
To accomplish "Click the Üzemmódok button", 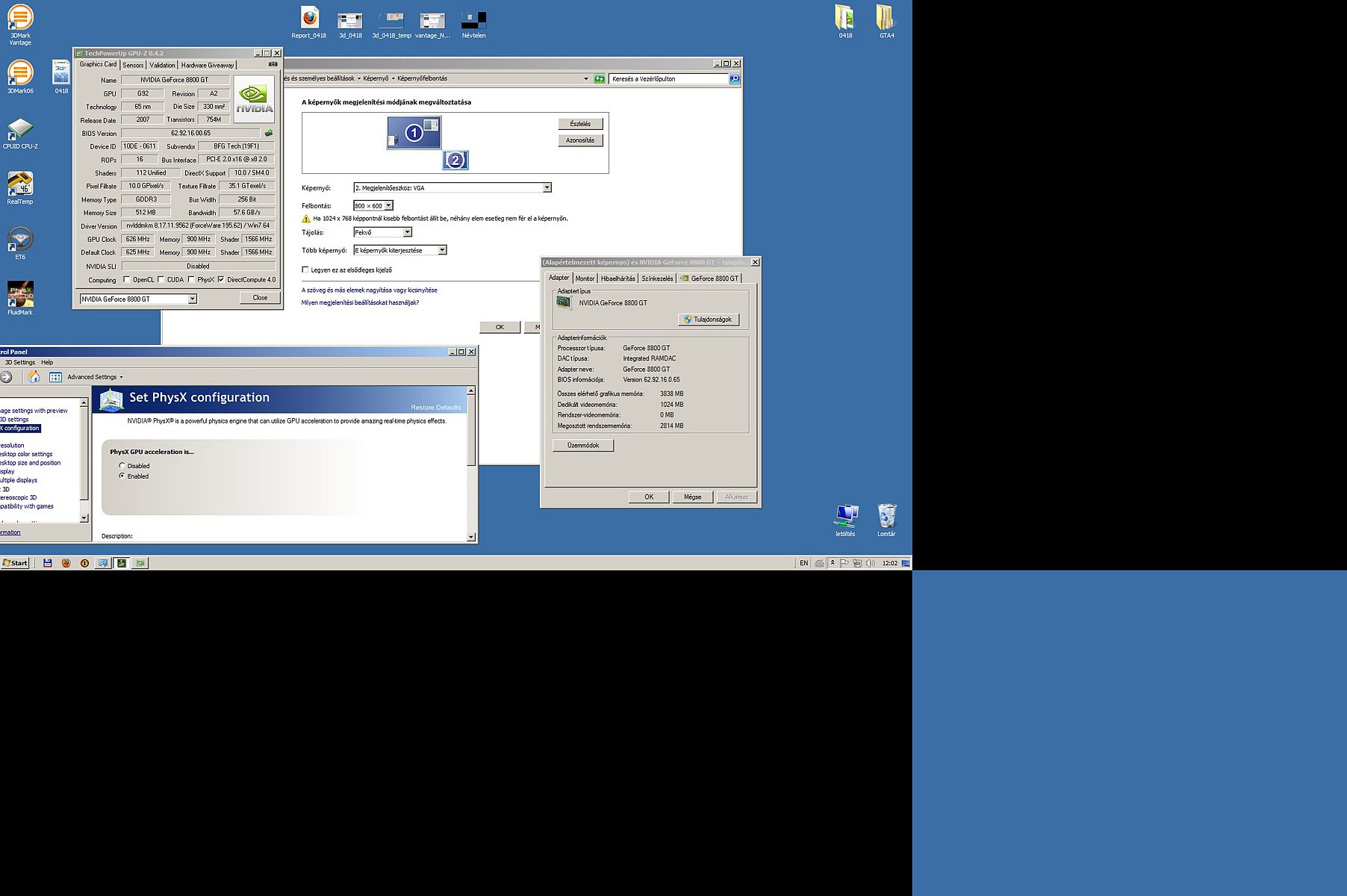I will click(x=583, y=445).
